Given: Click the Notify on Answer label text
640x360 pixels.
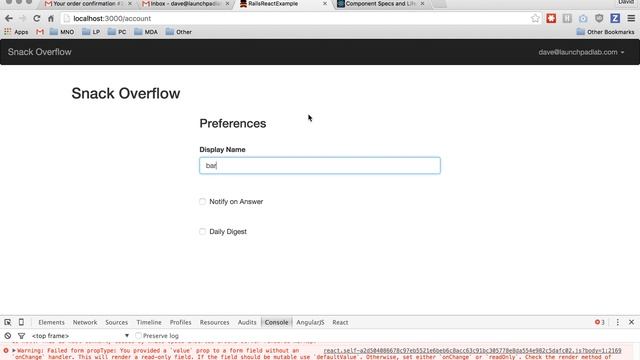Looking at the screenshot, I should 236,202.
